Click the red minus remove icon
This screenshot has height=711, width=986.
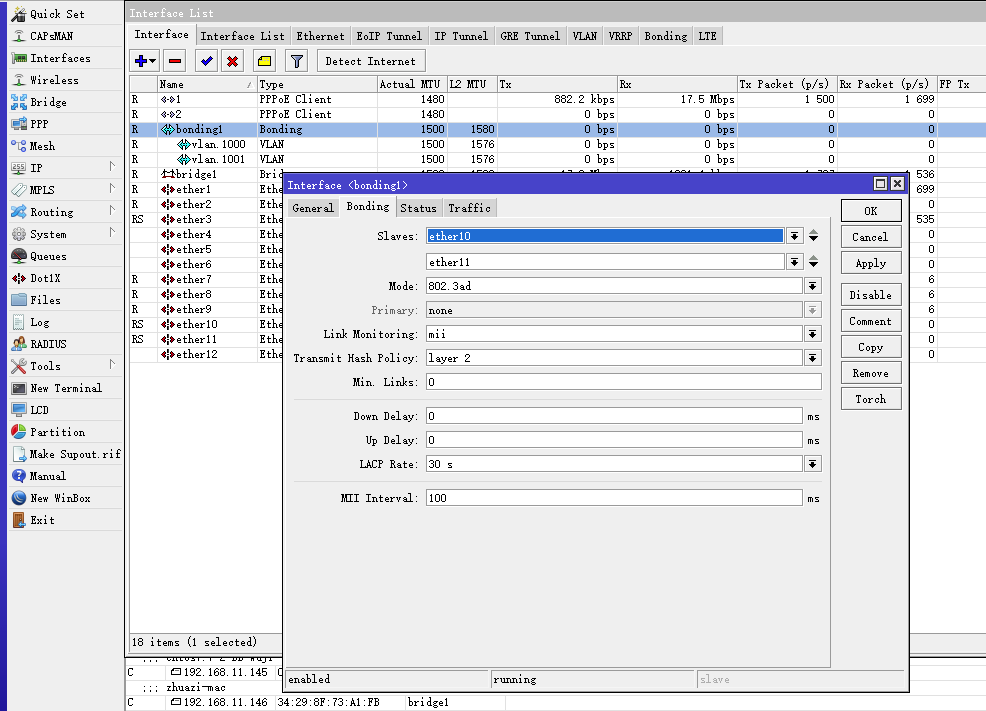(x=175, y=61)
